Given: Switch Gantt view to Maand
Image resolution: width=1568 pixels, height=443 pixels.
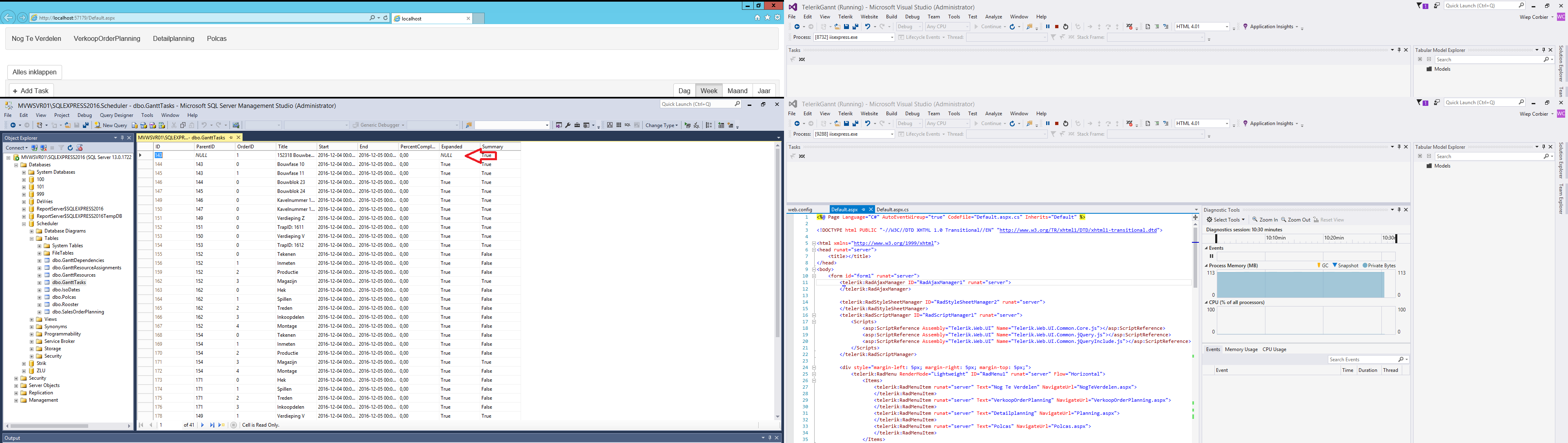Looking at the screenshot, I should 737,91.
